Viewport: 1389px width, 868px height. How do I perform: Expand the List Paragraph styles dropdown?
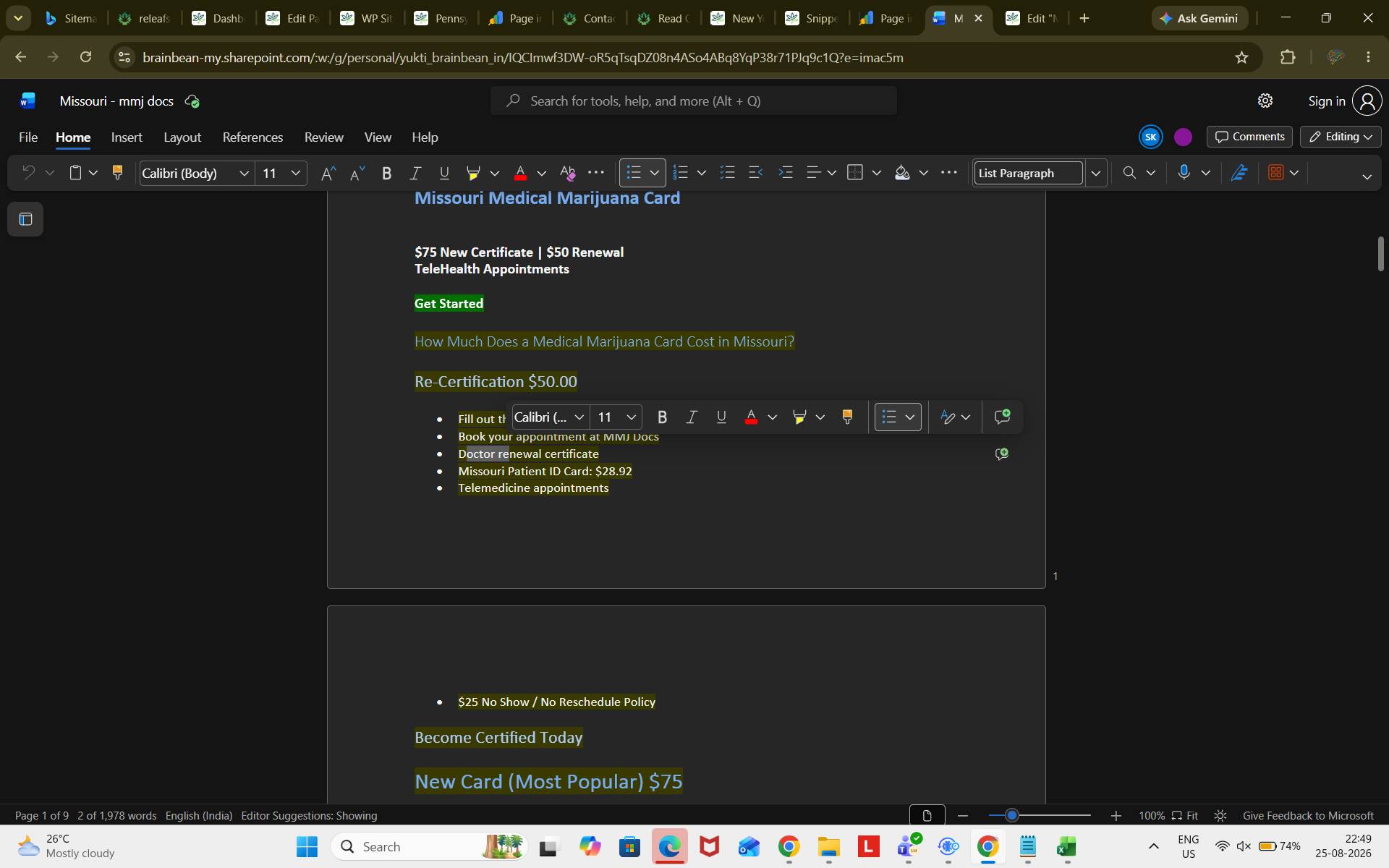pos(1095,173)
